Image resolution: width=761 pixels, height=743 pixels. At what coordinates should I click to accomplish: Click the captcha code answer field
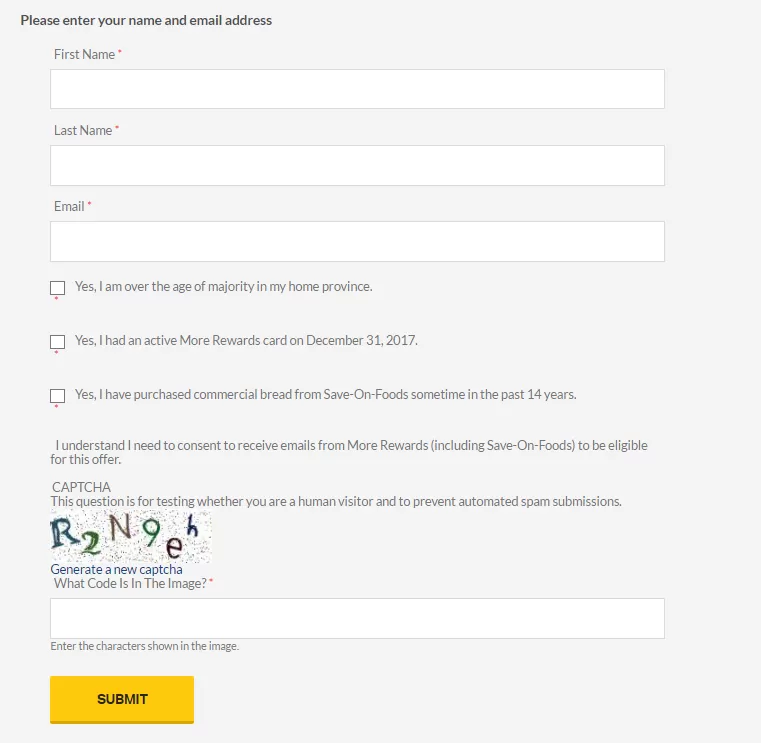(357, 618)
